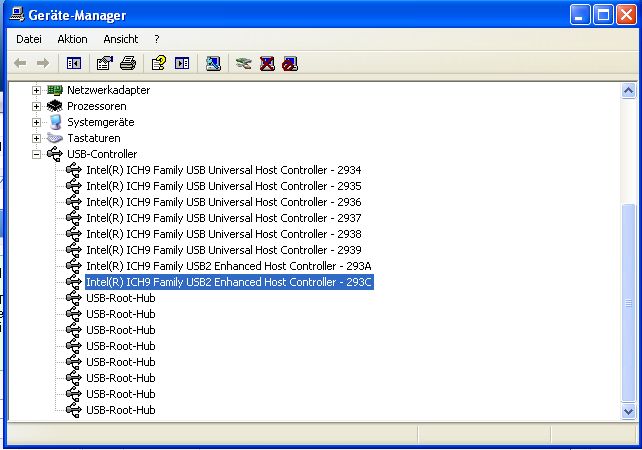Click the scrollbar down arrow
Image resolution: width=642 pixels, height=450 pixels.
tap(628, 411)
